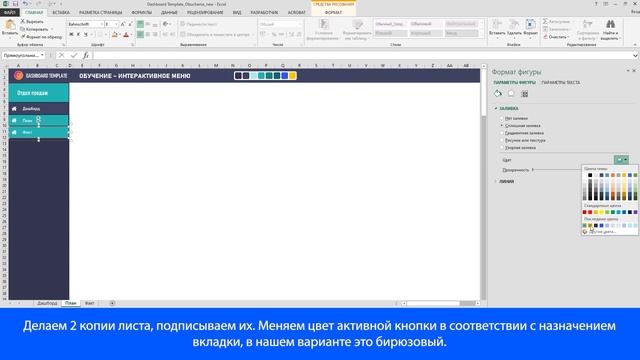Switch to the ФОРМАТ drawing tools tab
Viewport: 640px width, 360px height.
pyautogui.click(x=333, y=13)
